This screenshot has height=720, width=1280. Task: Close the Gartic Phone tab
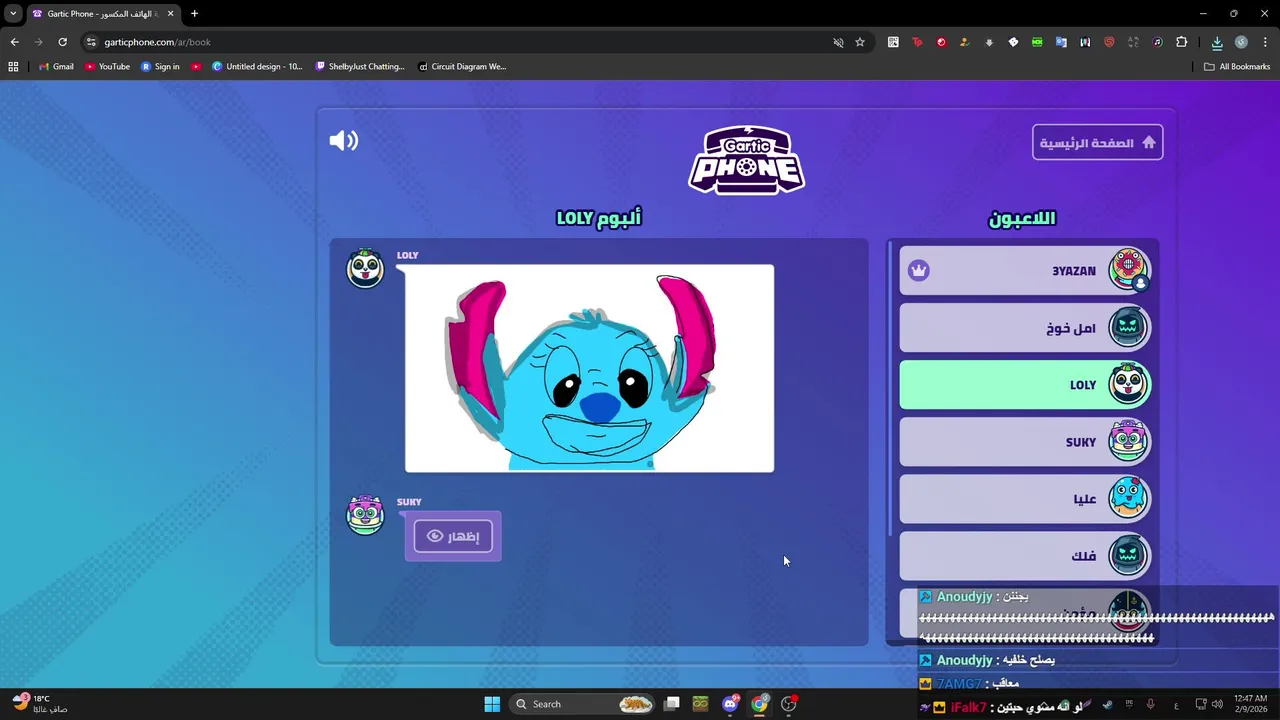tap(170, 14)
